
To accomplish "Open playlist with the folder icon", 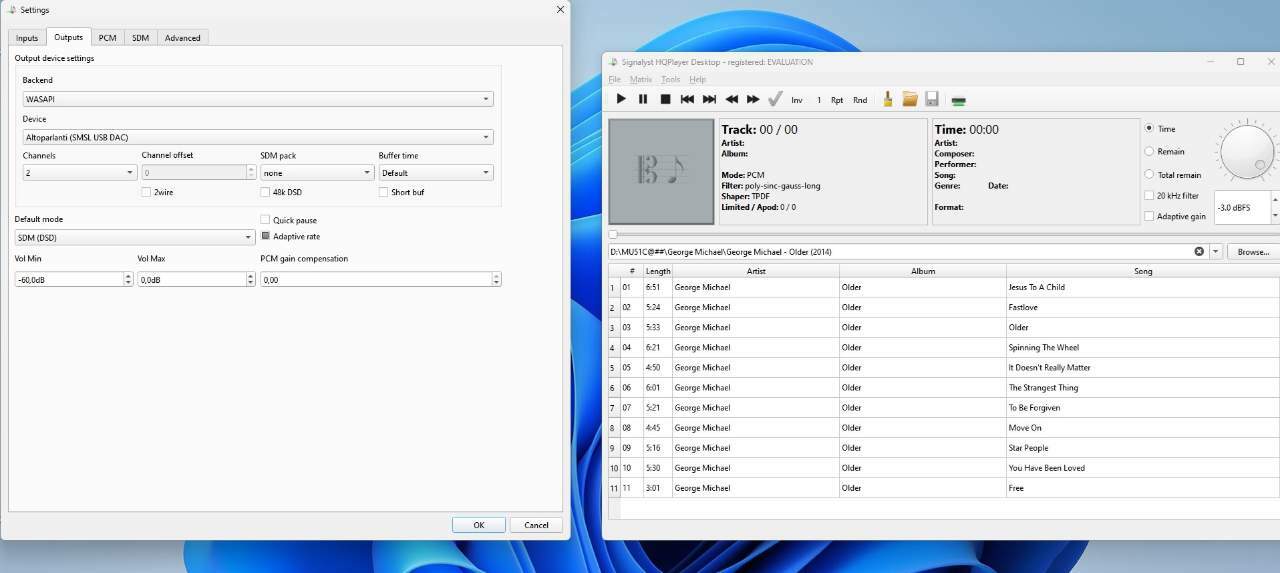I will [x=910, y=99].
